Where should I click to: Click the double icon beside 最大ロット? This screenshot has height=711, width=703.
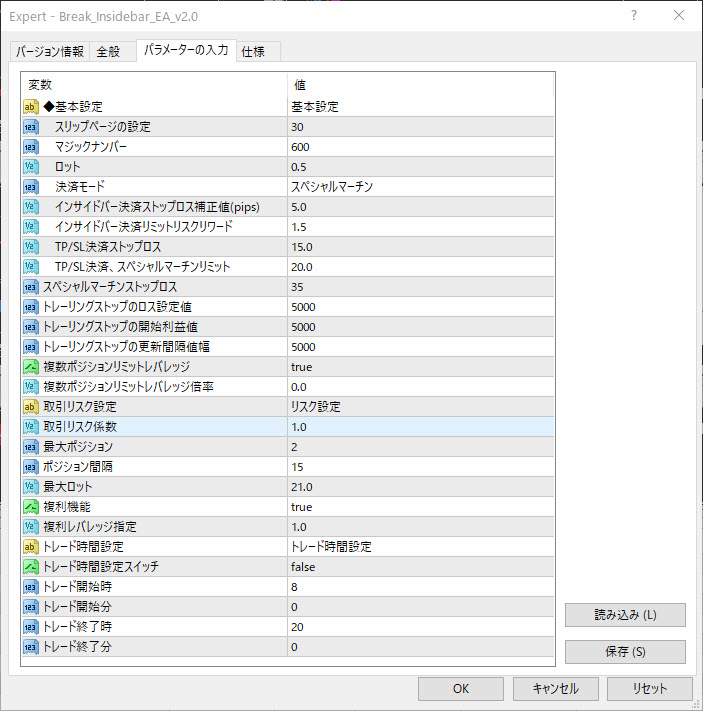click(31, 487)
